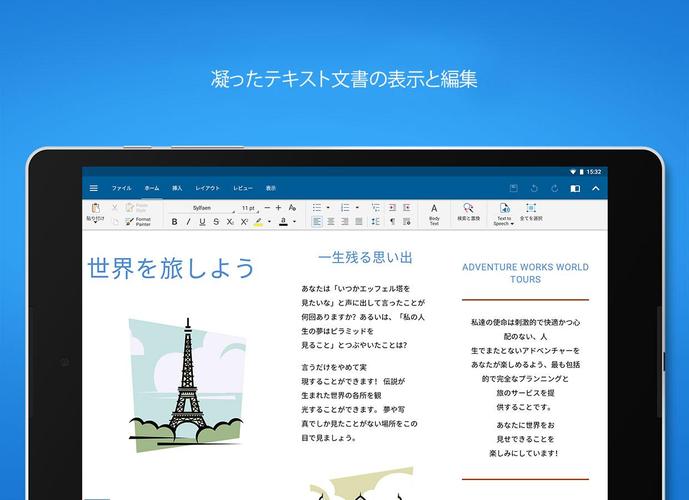
Task: Click the 世界を旅しよう heading
Action: [171, 268]
